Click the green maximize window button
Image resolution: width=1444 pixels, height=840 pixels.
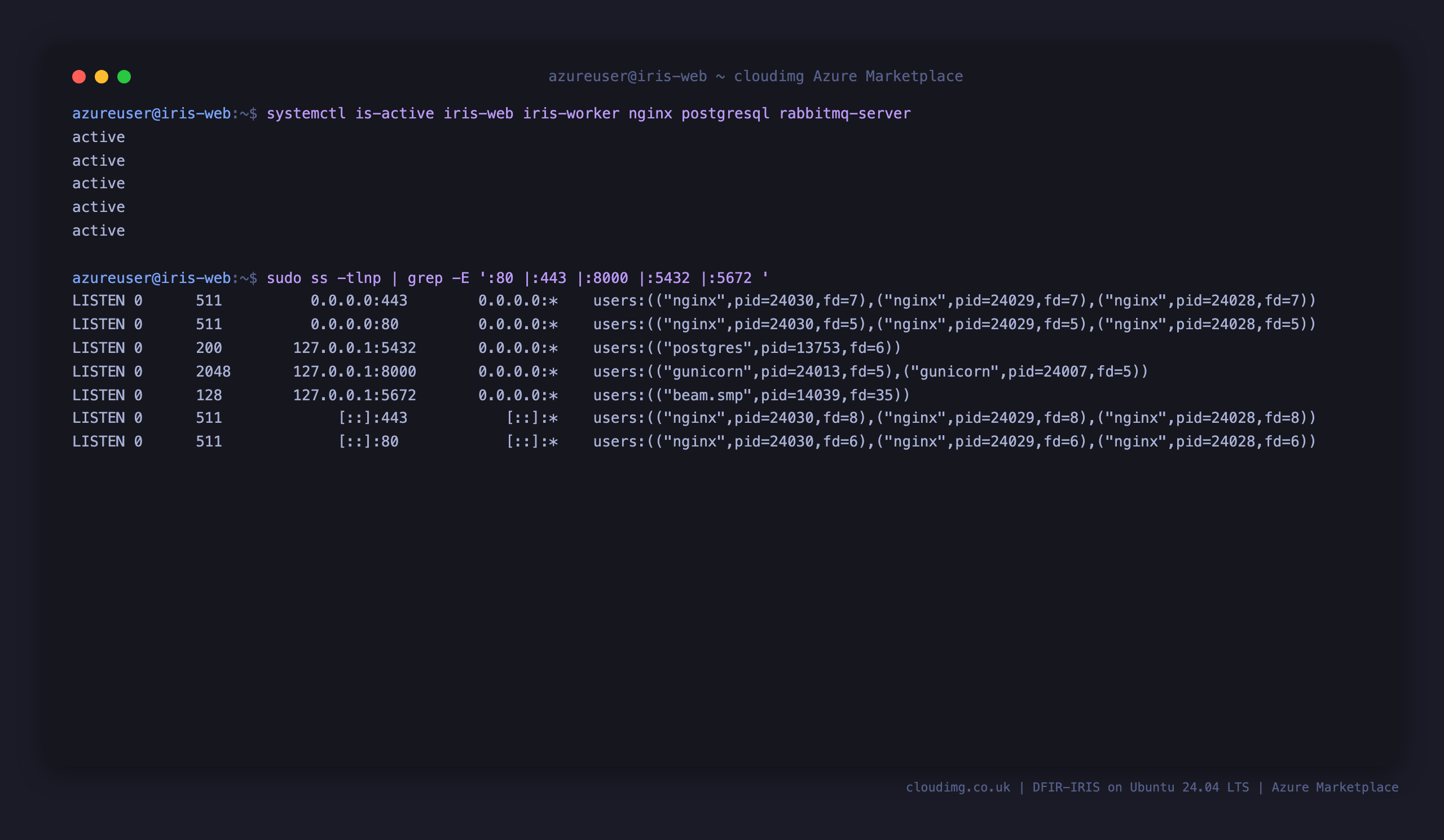pyautogui.click(x=124, y=77)
